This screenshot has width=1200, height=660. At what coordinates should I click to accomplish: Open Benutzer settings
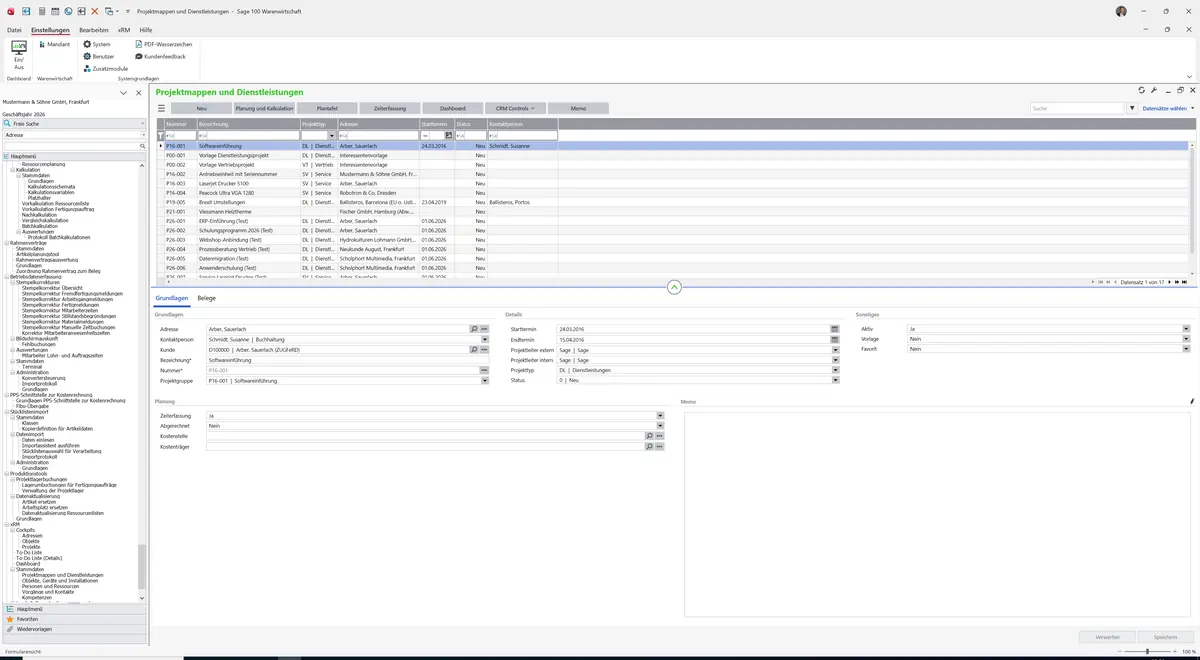98,56
